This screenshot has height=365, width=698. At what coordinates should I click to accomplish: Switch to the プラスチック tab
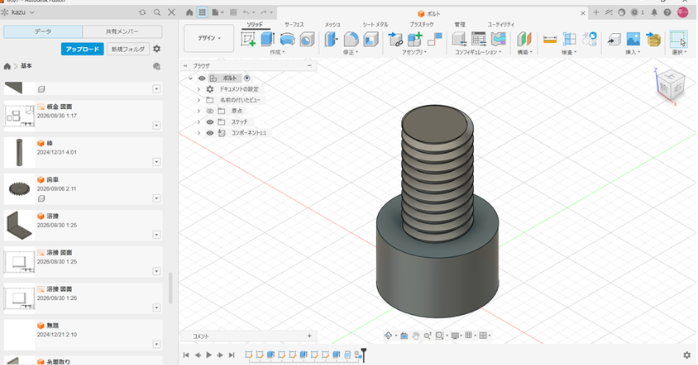coord(422,24)
